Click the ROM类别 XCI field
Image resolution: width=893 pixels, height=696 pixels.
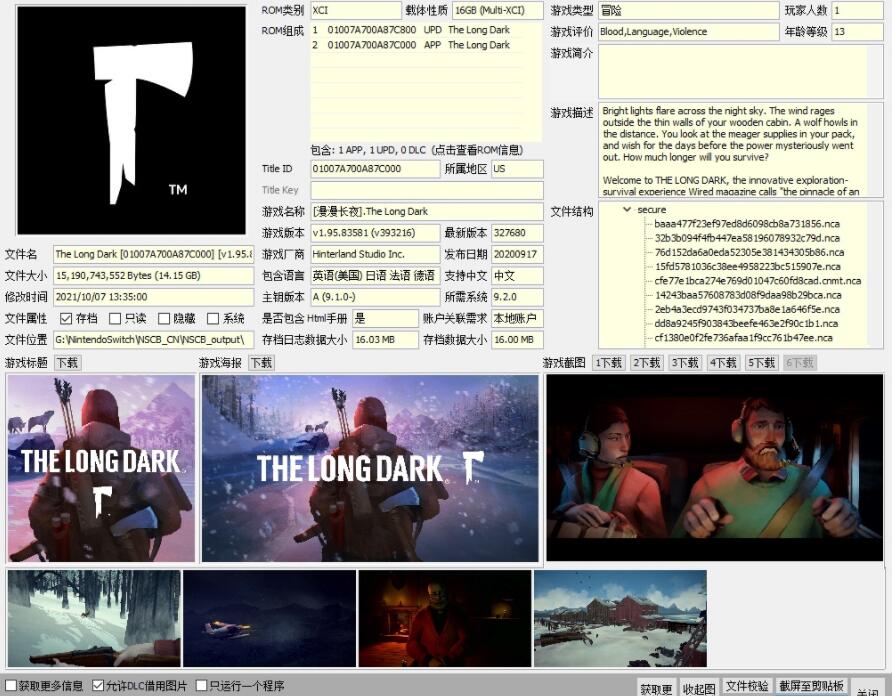[x=356, y=10]
